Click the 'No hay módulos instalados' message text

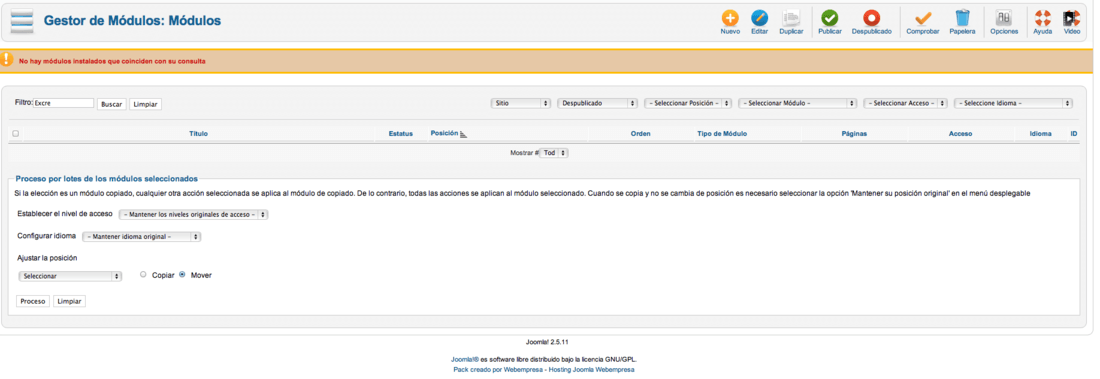click(x=112, y=61)
